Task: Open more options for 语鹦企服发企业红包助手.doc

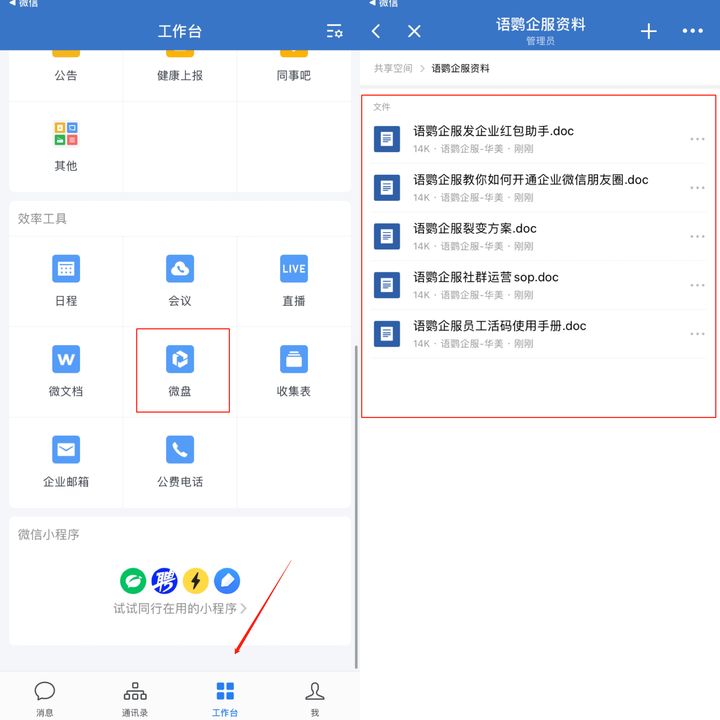Action: coord(697,139)
